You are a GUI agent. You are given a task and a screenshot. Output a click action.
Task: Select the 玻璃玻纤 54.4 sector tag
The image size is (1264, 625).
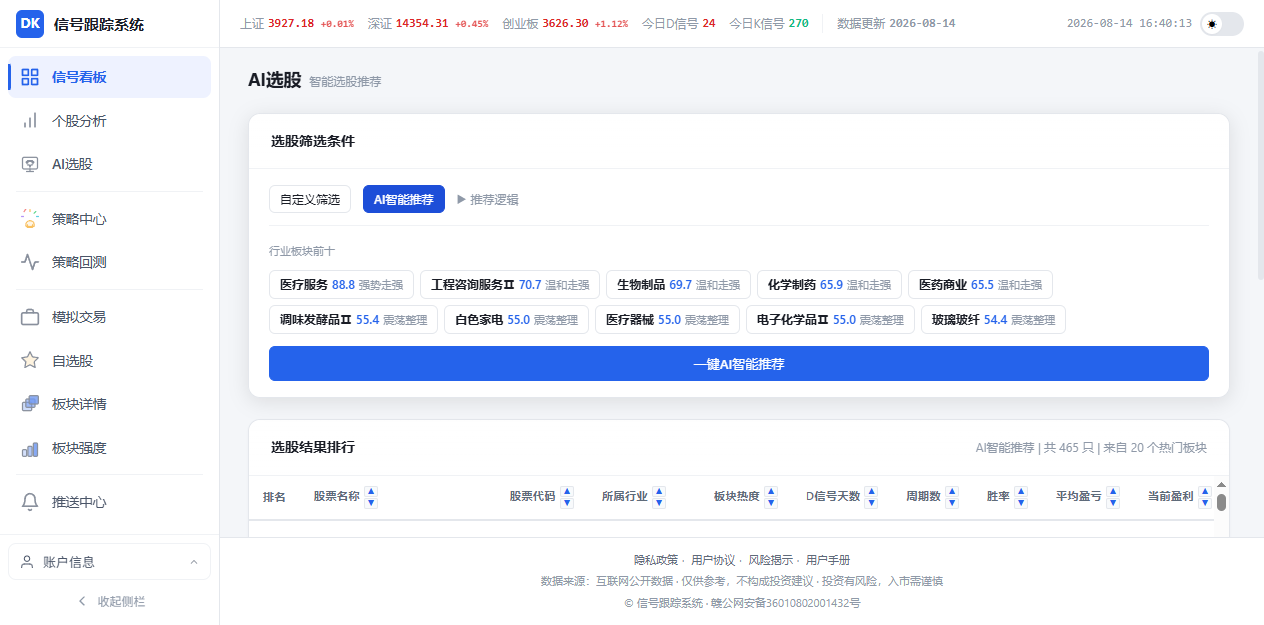coord(993,320)
